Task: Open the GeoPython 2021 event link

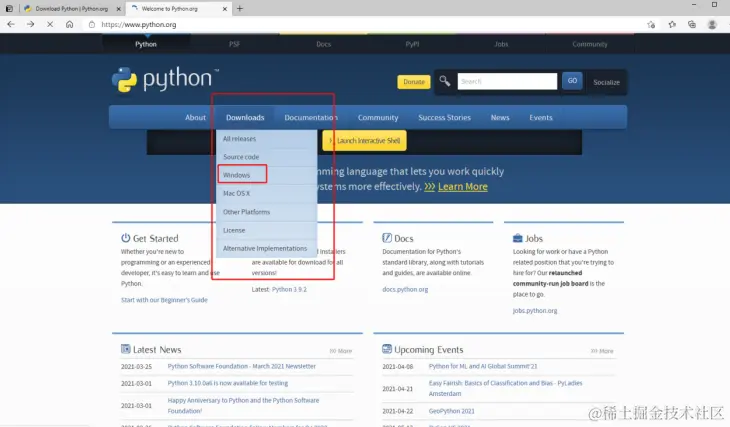Action: (x=452, y=411)
